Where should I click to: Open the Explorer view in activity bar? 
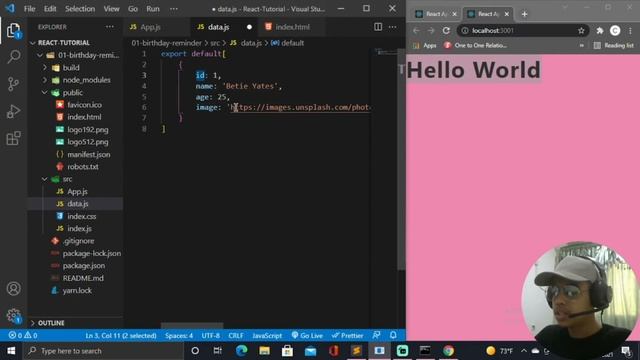click(13, 30)
